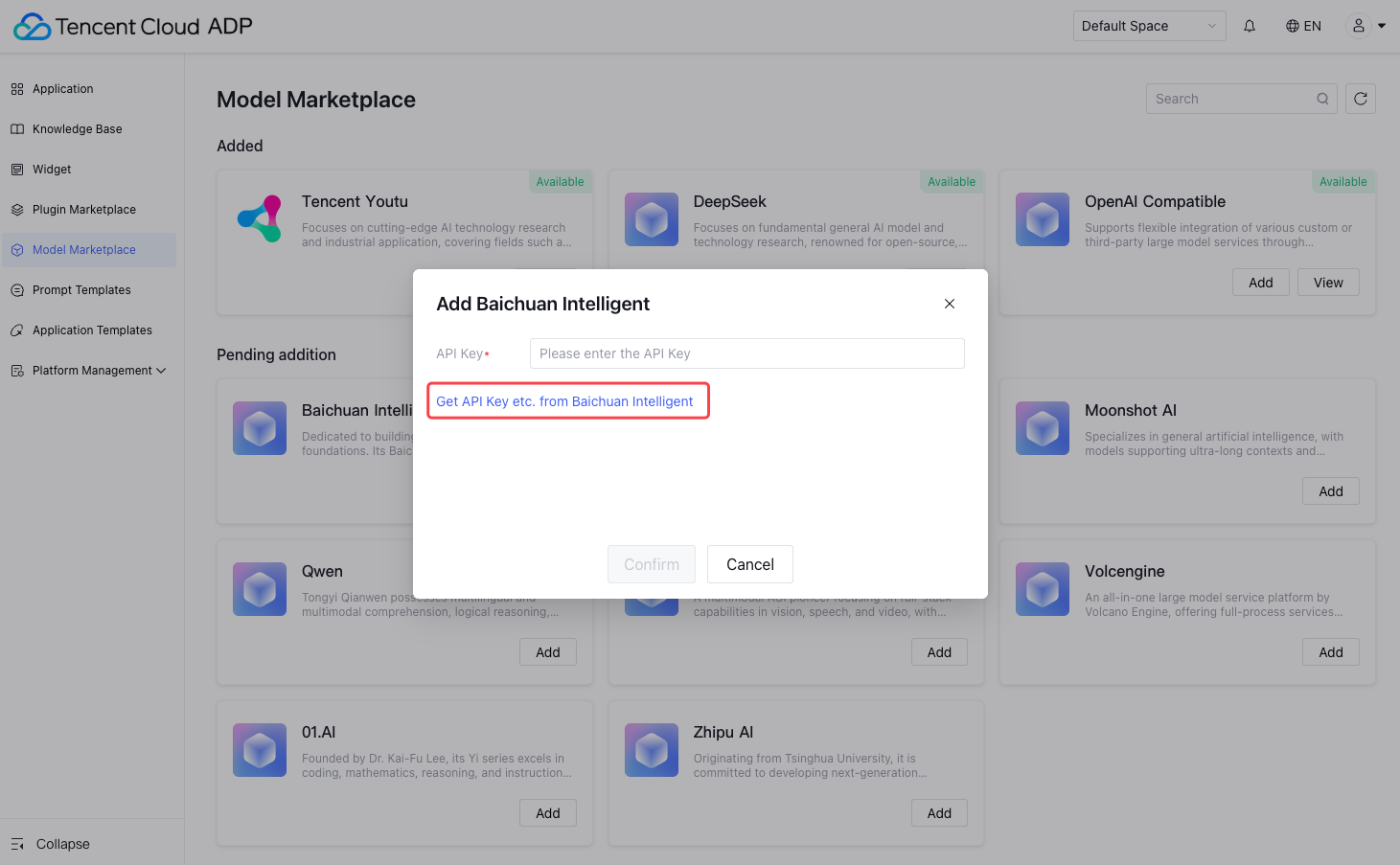Open the Default Space dropdown
The image size is (1400, 865).
[x=1149, y=26]
